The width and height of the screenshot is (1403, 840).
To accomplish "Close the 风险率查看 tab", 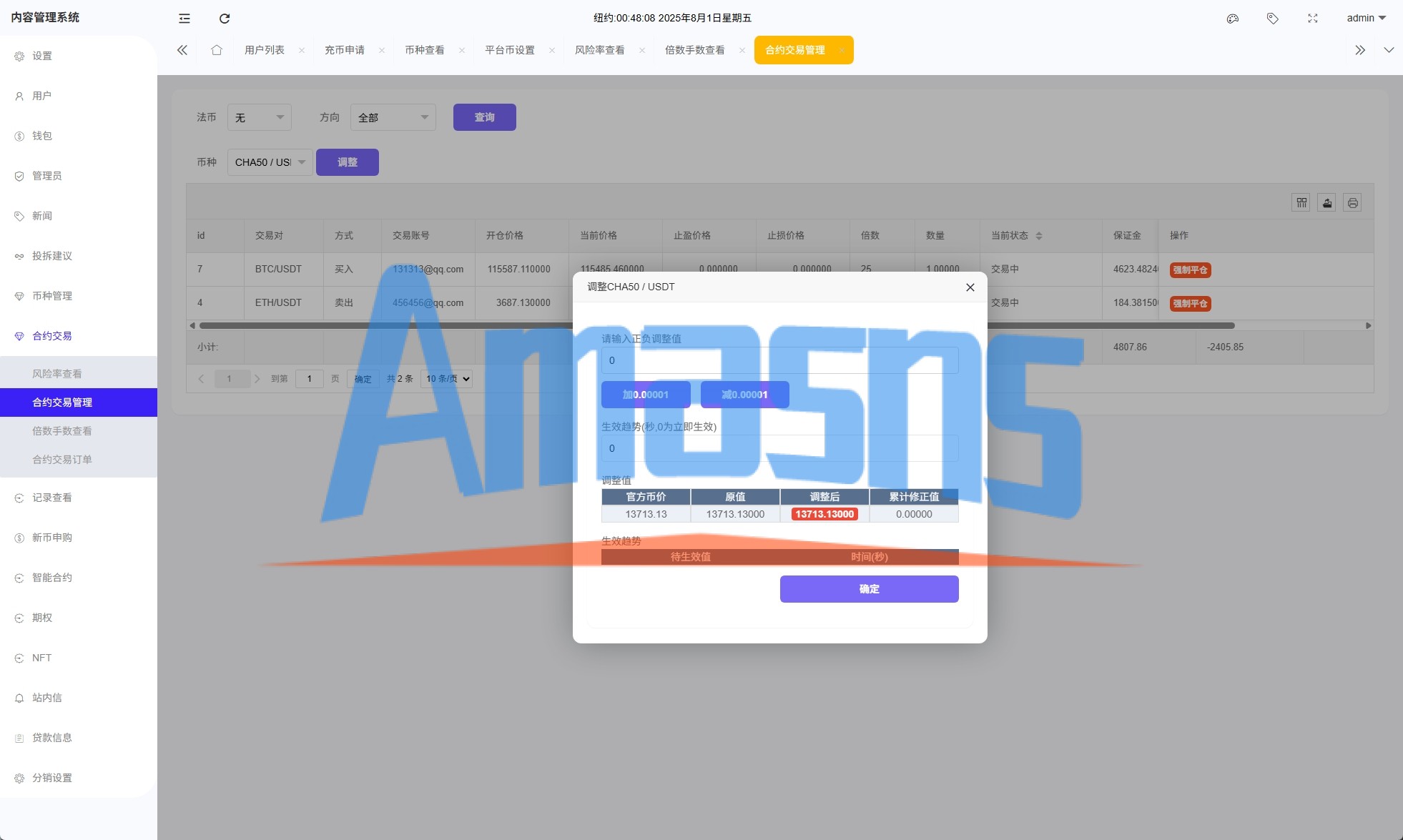I will click(x=642, y=50).
